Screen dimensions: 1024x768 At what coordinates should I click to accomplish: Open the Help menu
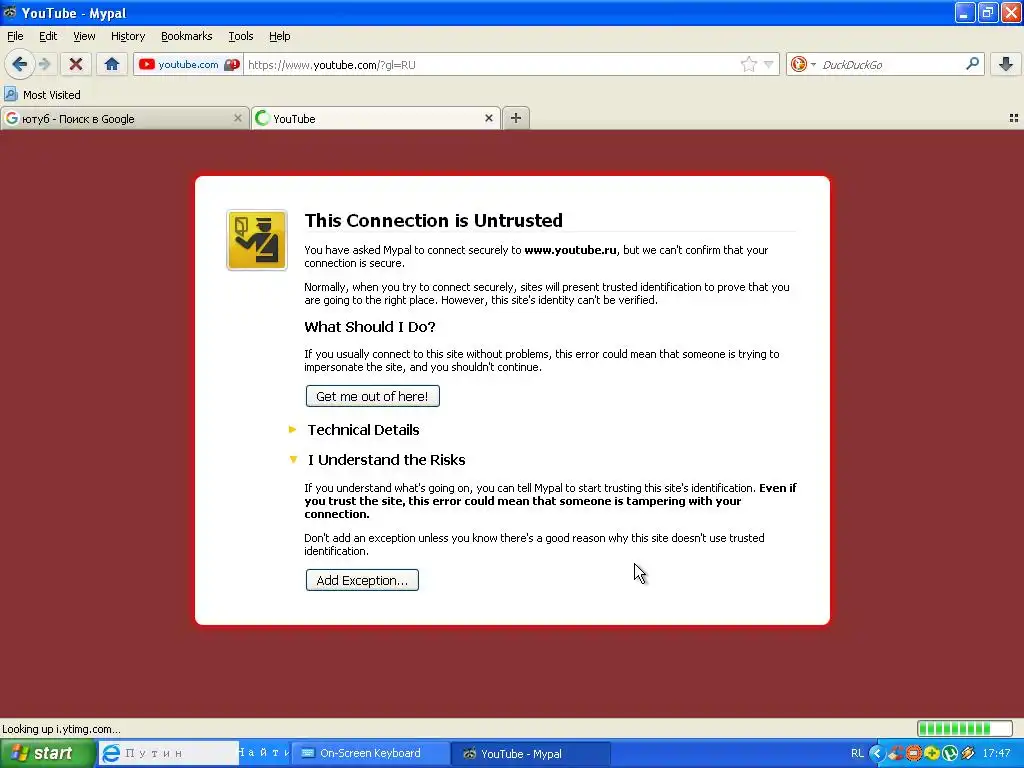point(280,36)
